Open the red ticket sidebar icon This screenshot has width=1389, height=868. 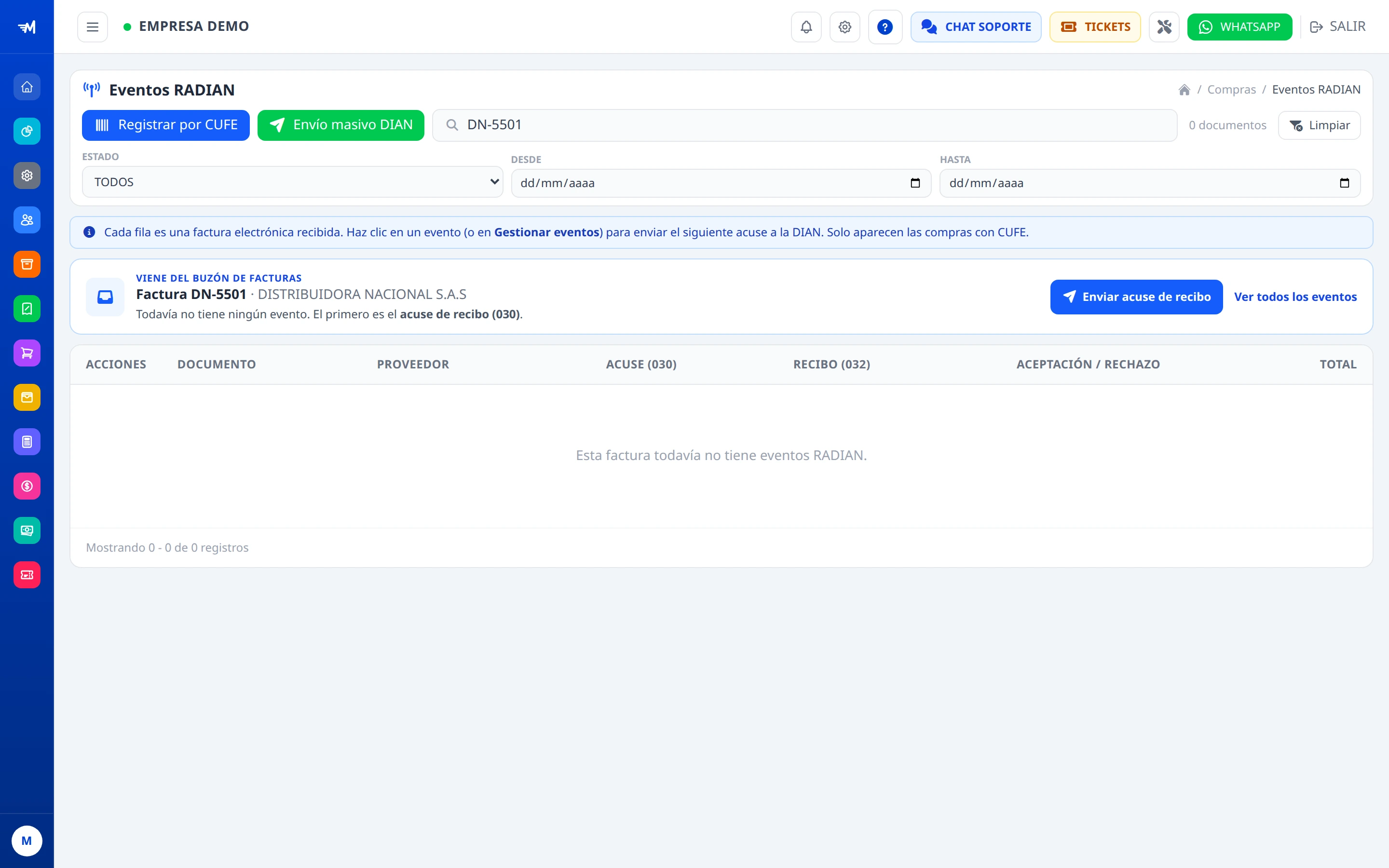click(x=27, y=575)
